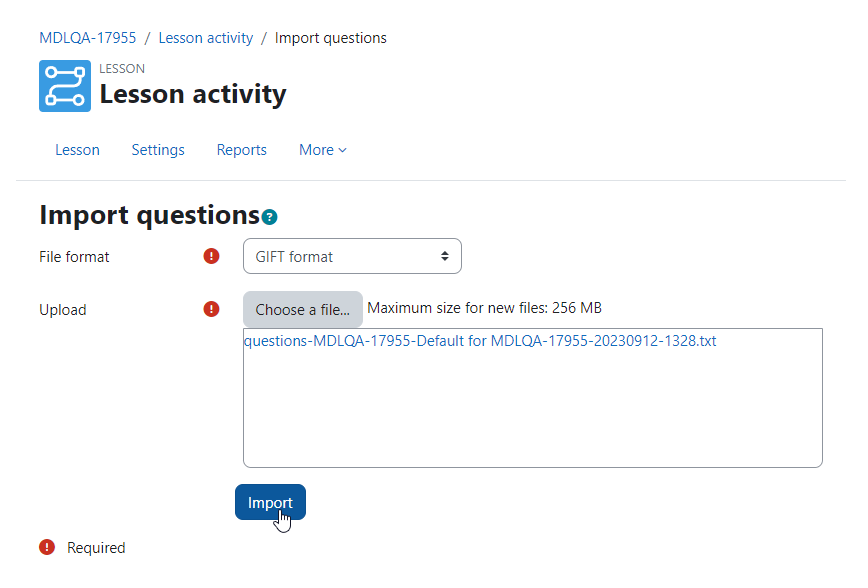Click the red required icon for File format
This screenshot has width=868, height=588.
pyautogui.click(x=211, y=256)
